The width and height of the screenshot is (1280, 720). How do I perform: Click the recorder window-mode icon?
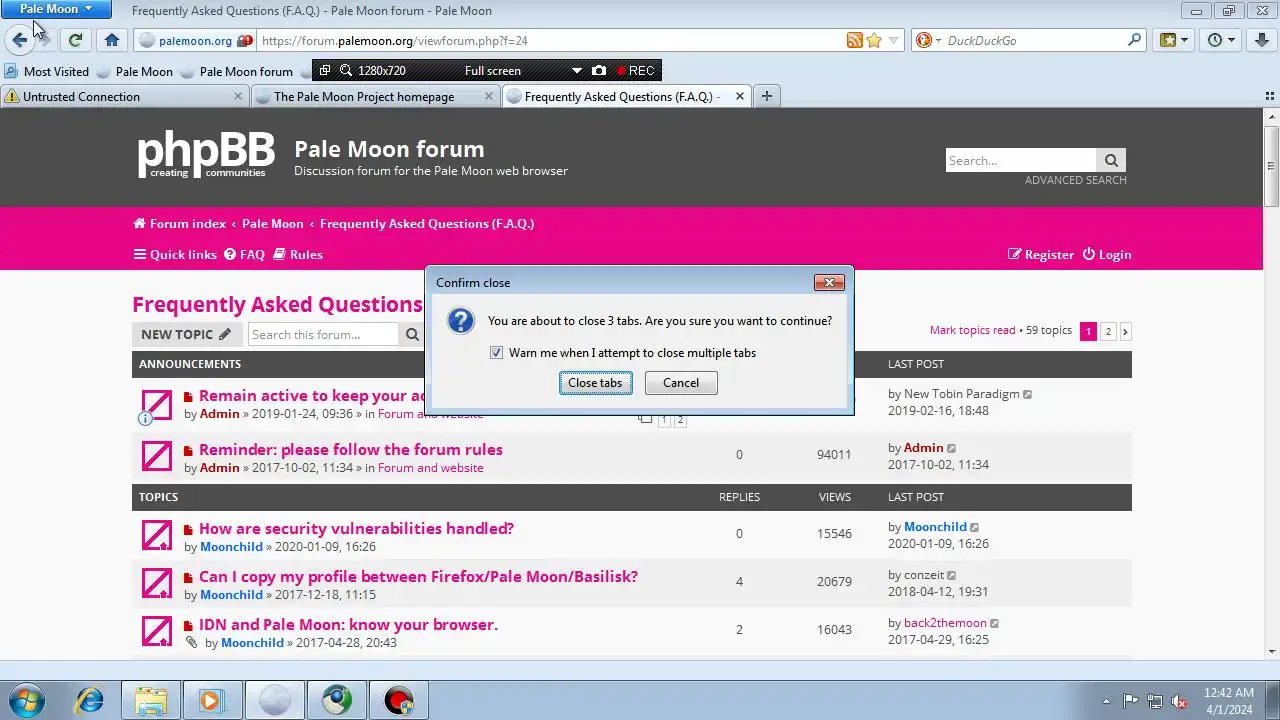click(x=325, y=71)
